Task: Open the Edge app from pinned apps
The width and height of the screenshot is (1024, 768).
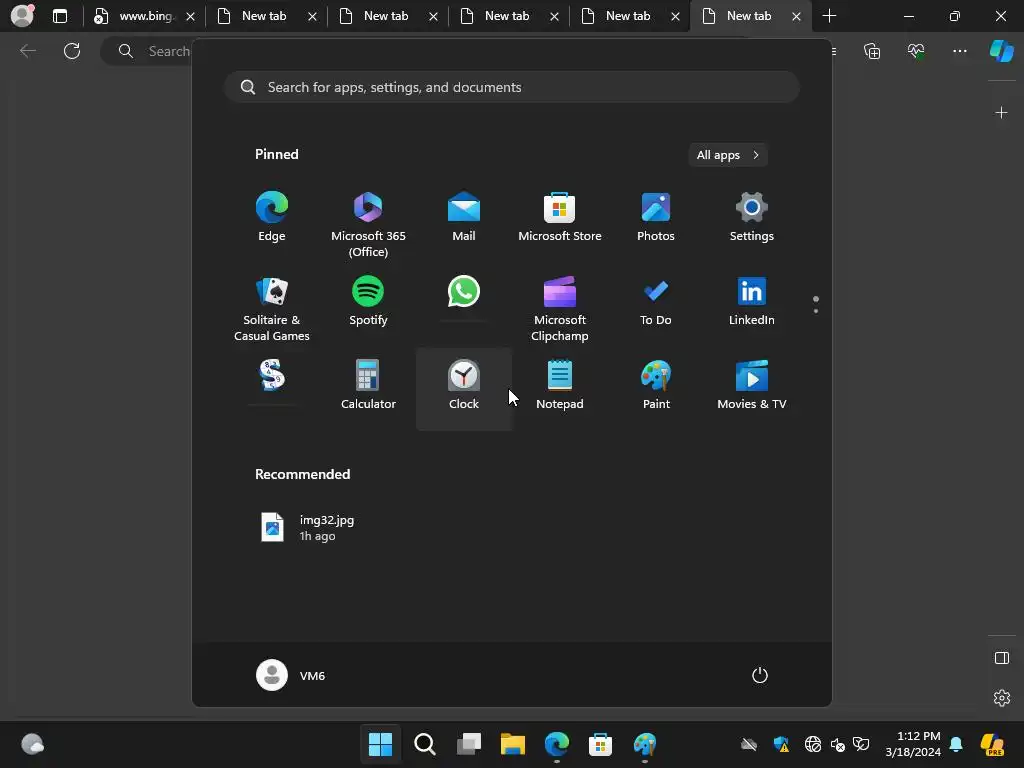Action: (272, 217)
